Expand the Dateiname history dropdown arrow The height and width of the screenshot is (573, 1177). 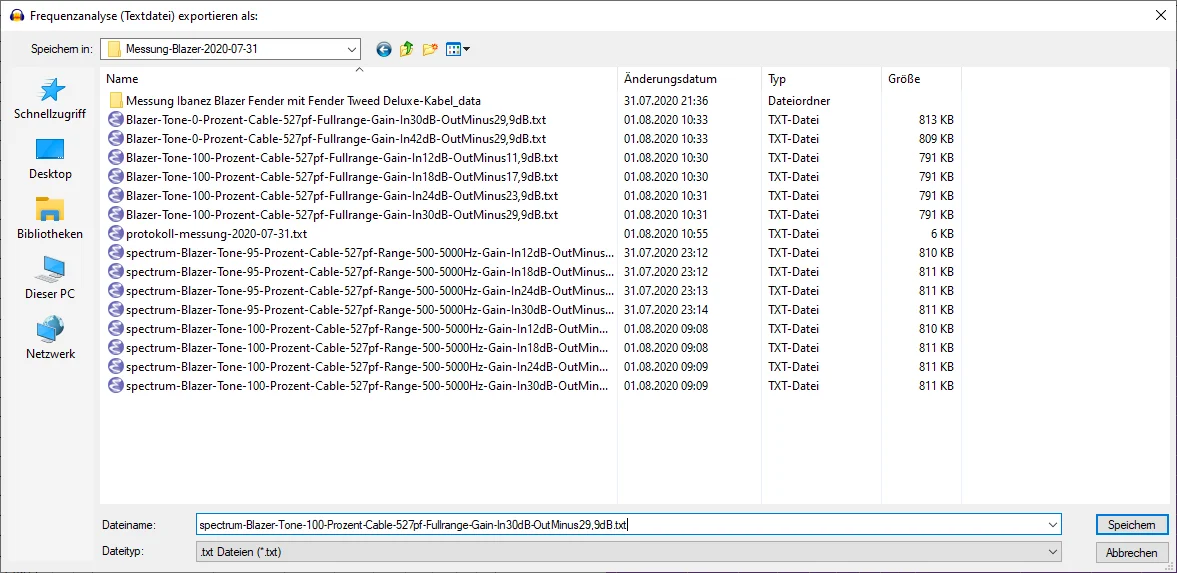click(x=1052, y=525)
